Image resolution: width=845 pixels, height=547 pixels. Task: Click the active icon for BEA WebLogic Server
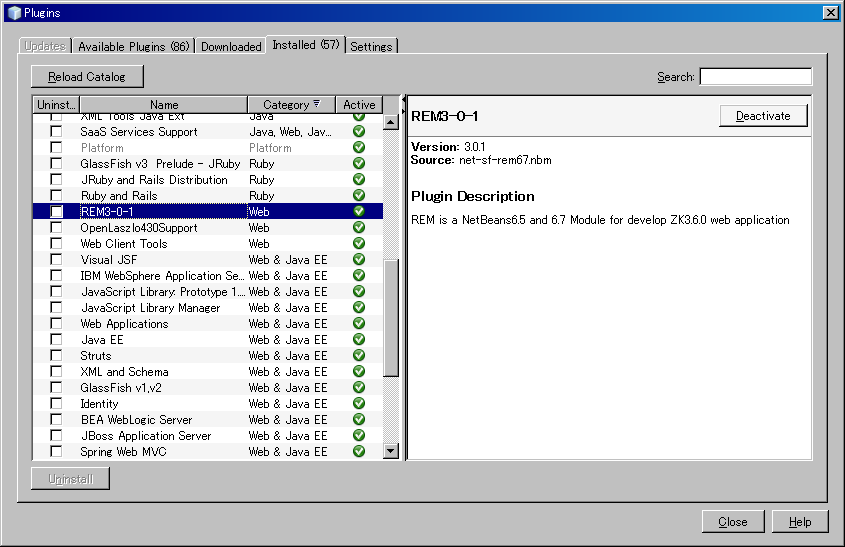(359, 419)
